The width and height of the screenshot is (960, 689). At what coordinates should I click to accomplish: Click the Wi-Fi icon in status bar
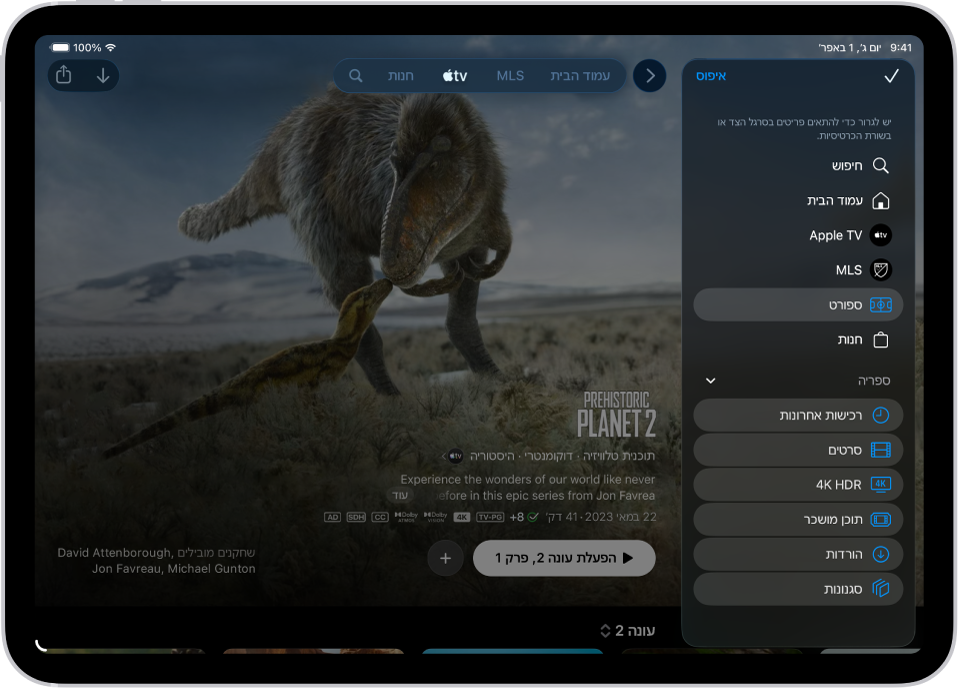[110, 47]
